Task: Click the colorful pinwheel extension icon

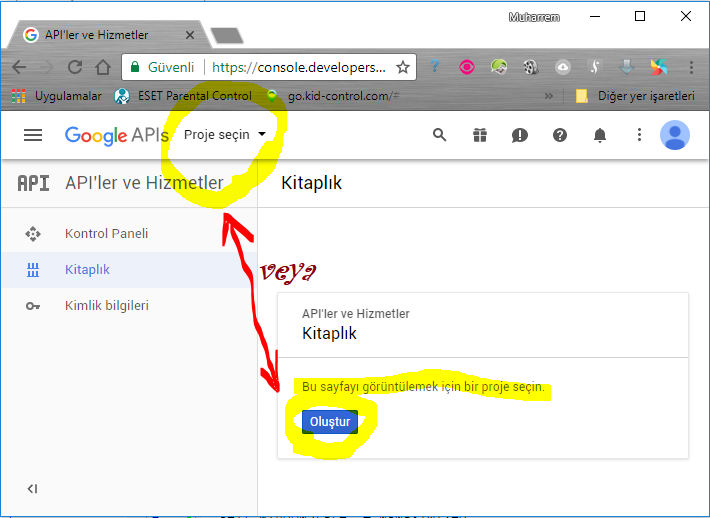Action: (659, 67)
